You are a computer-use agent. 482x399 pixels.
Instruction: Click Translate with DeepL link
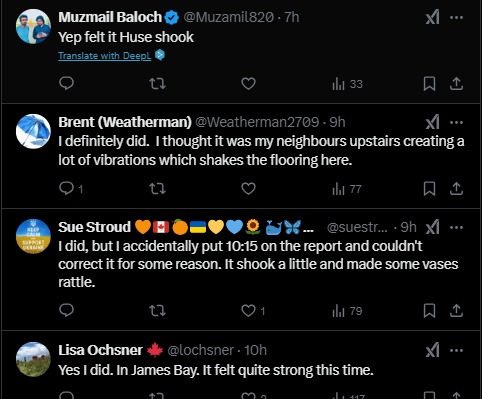105,56
